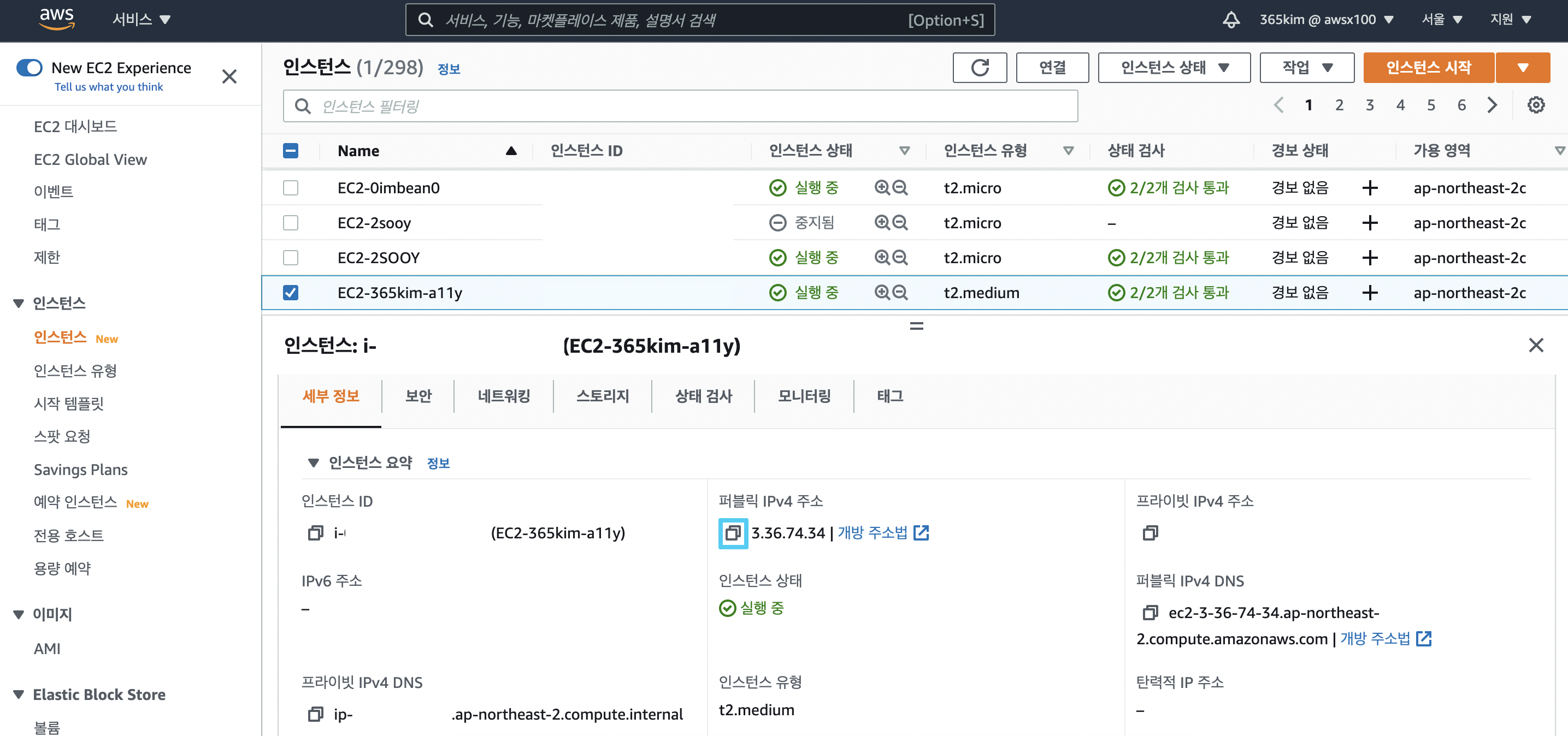Switch to the 보안 tab
This screenshot has height=736, width=1568.
[418, 396]
